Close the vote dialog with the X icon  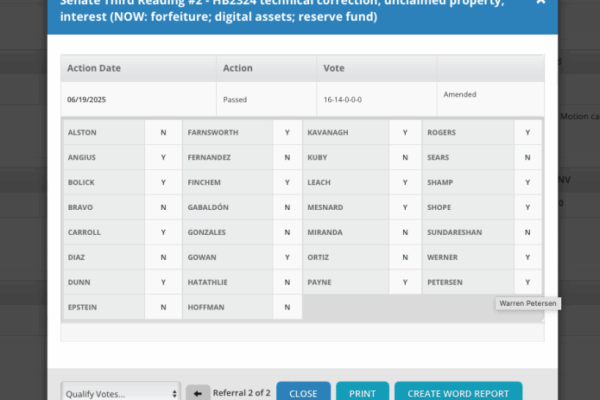pyautogui.click(x=541, y=2)
